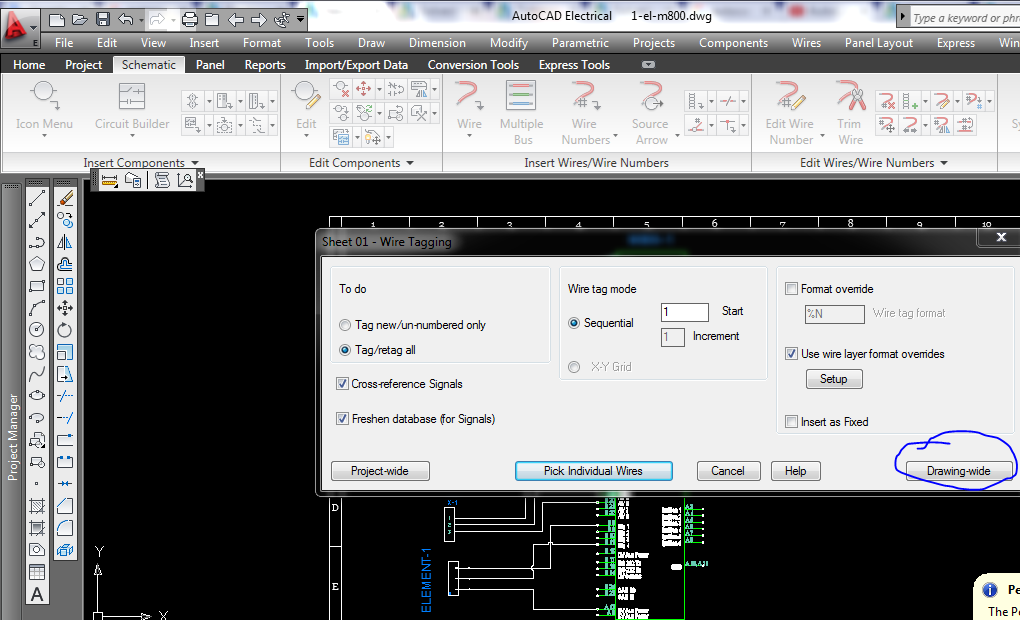Select the Mirror modify tool
This screenshot has width=1020, height=620.
pyautogui.click(x=65, y=242)
